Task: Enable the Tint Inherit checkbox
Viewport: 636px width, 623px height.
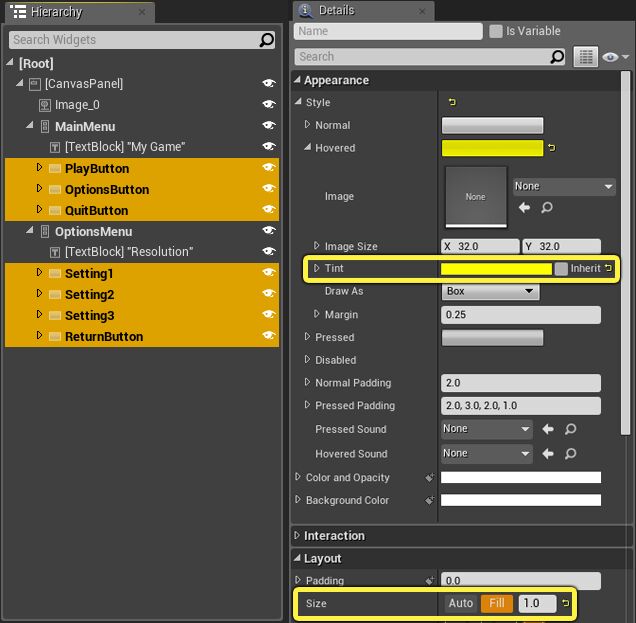Action: [x=561, y=269]
